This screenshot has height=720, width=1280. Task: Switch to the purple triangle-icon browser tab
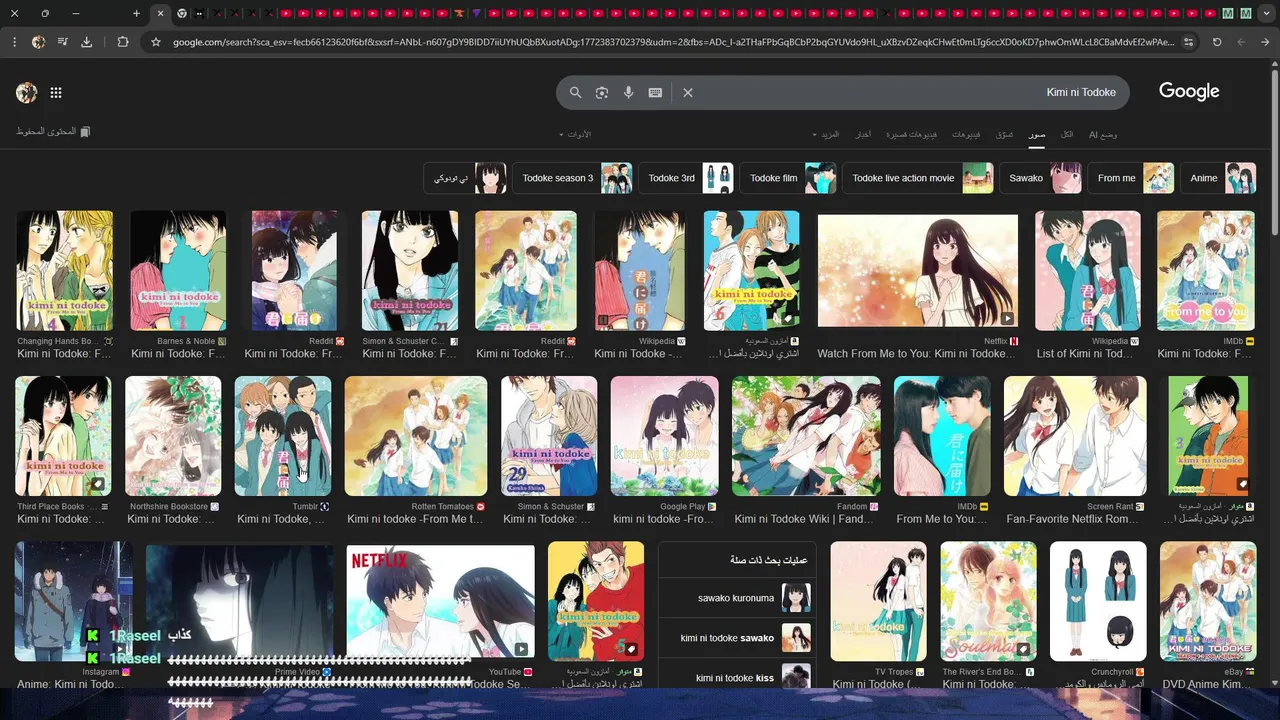tap(477, 13)
